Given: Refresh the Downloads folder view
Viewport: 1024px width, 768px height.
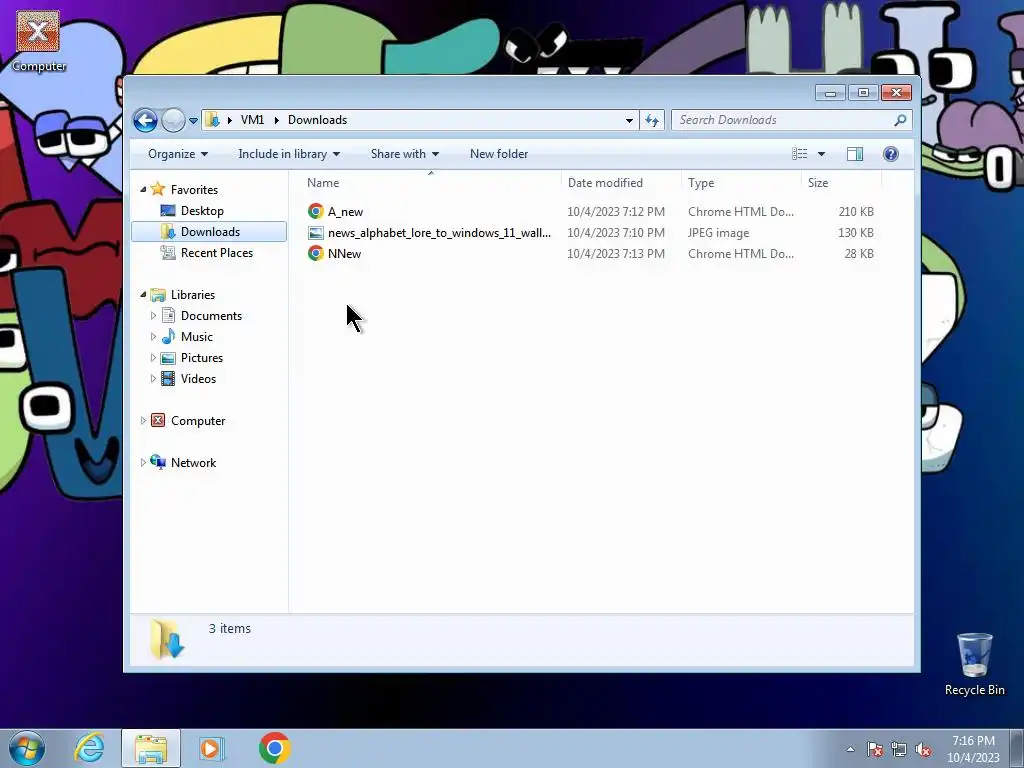Looking at the screenshot, I should pos(652,120).
